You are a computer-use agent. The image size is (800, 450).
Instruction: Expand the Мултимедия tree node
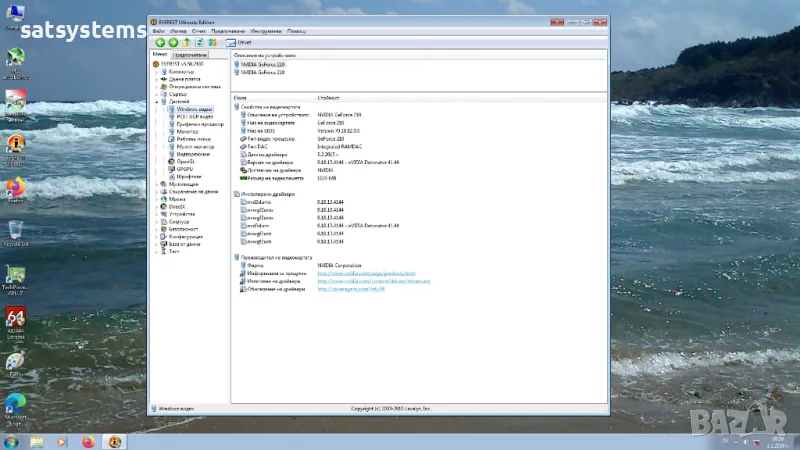156,184
